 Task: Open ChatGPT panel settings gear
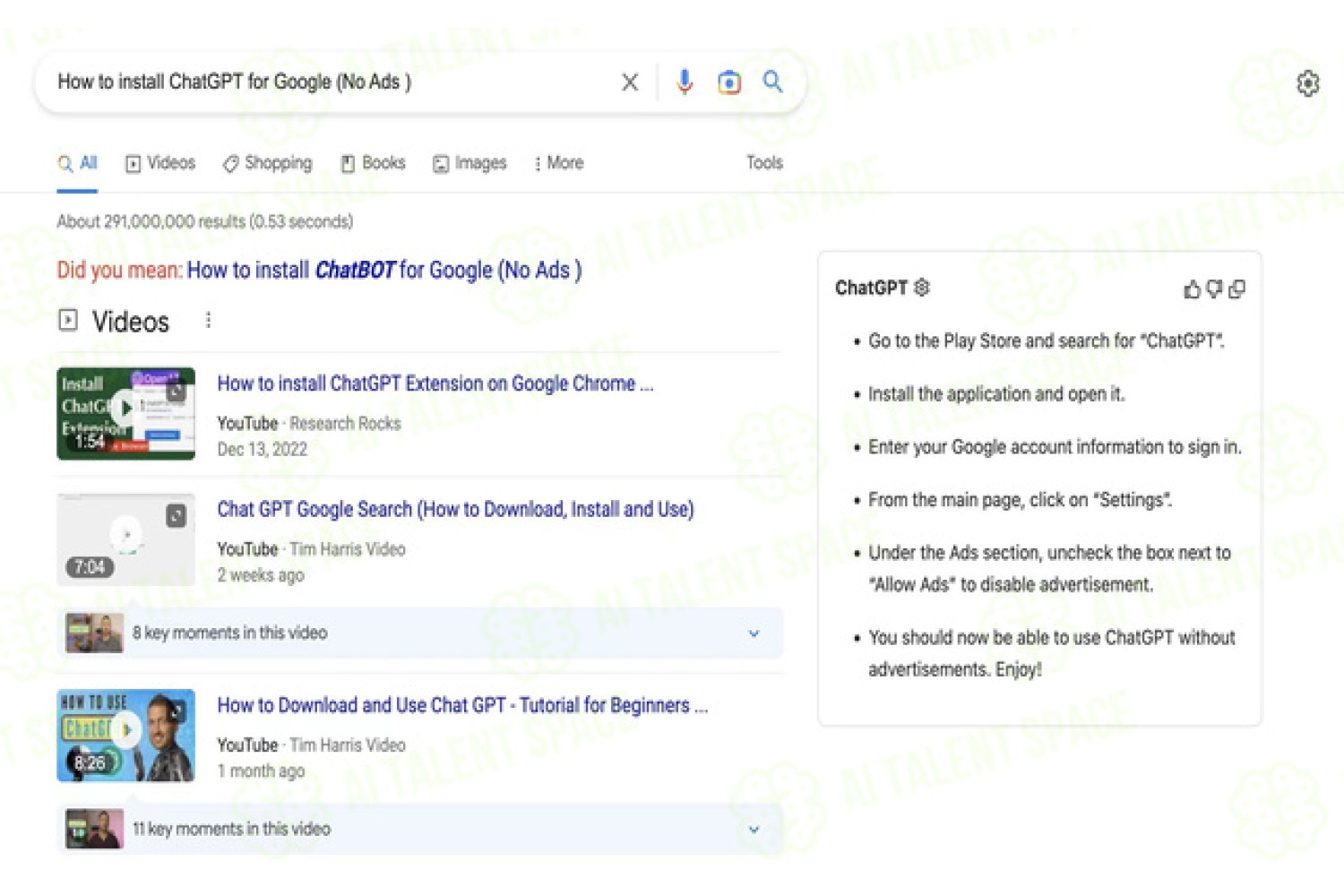[x=922, y=288]
